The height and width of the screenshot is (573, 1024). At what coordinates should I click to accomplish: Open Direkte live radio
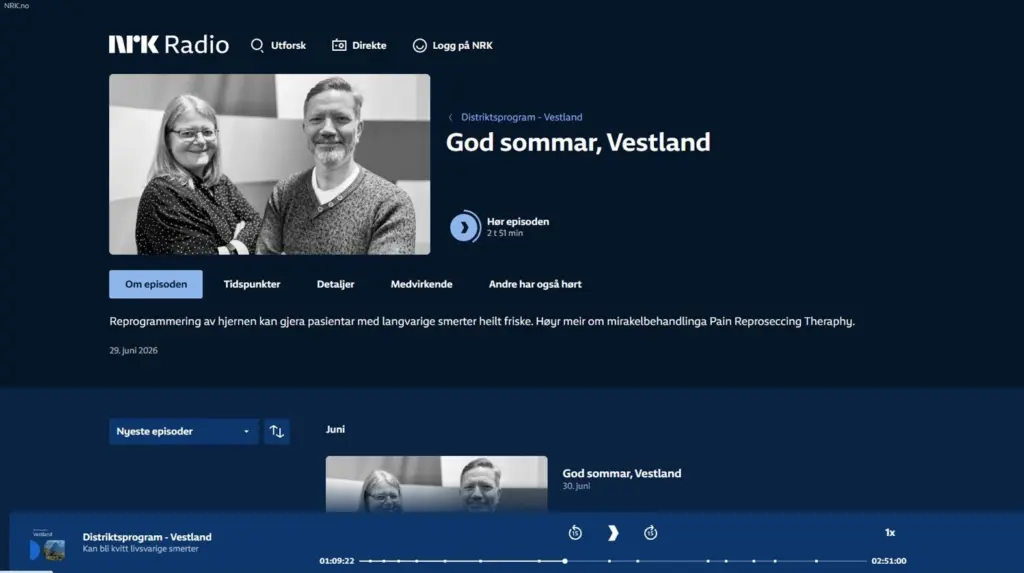(359, 45)
